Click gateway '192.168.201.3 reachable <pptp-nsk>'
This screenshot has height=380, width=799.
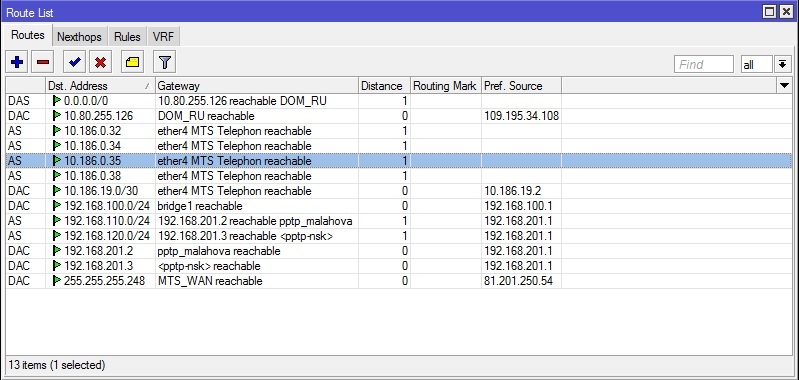[246, 236]
